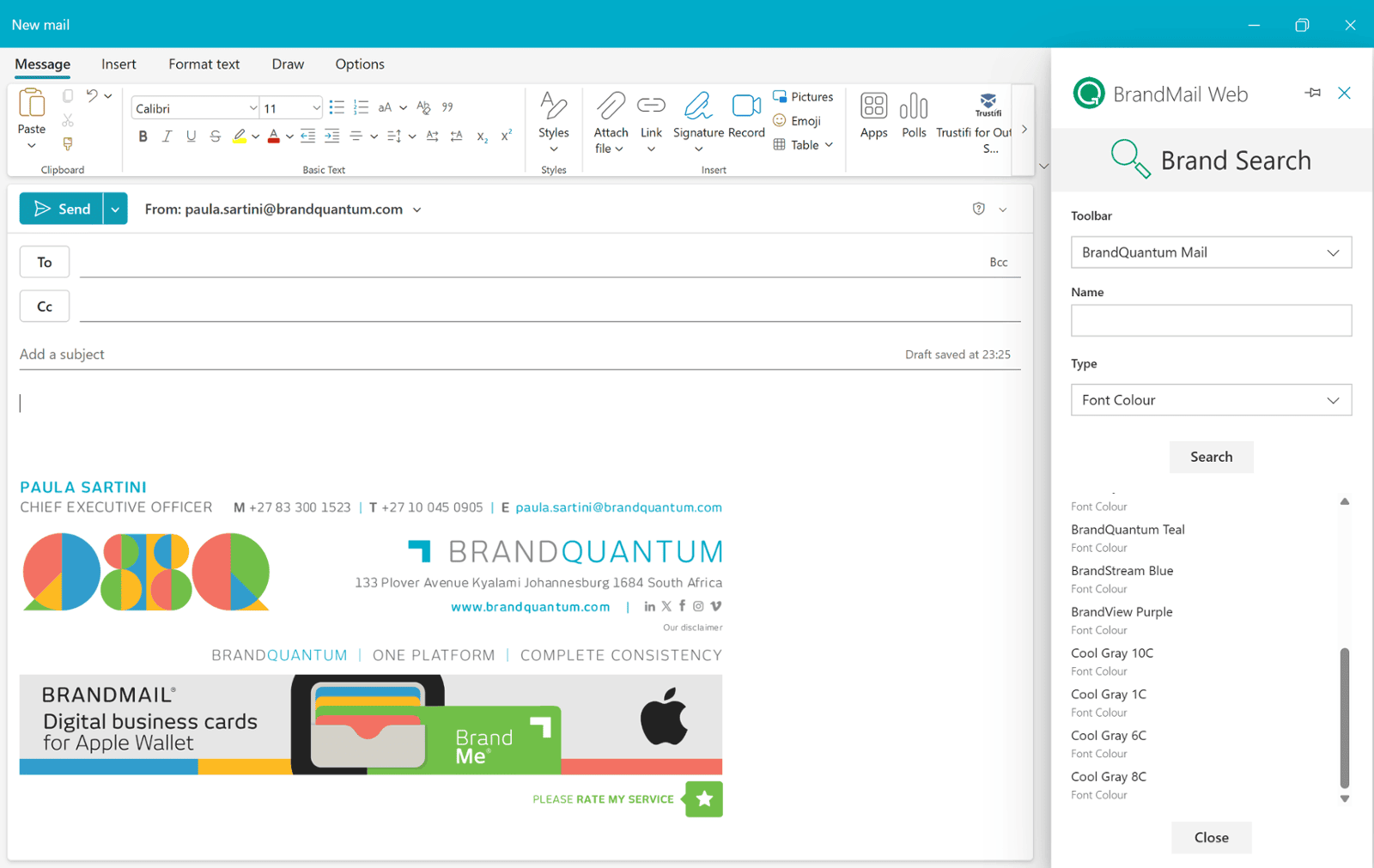Apply yellow text highlight colour
1374x868 pixels.
(x=240, y=137)
